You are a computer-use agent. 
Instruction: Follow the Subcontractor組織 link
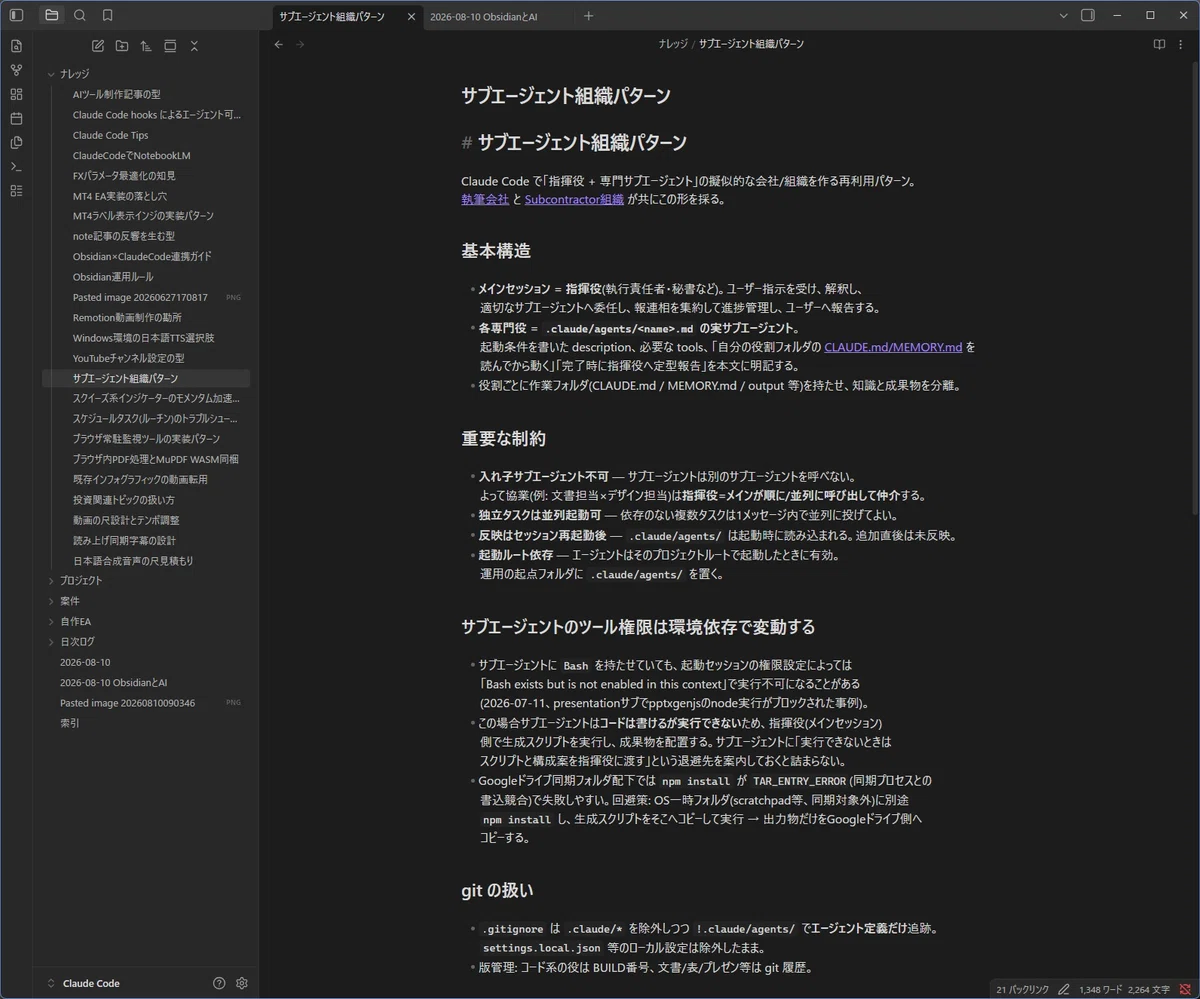point(574,199)
